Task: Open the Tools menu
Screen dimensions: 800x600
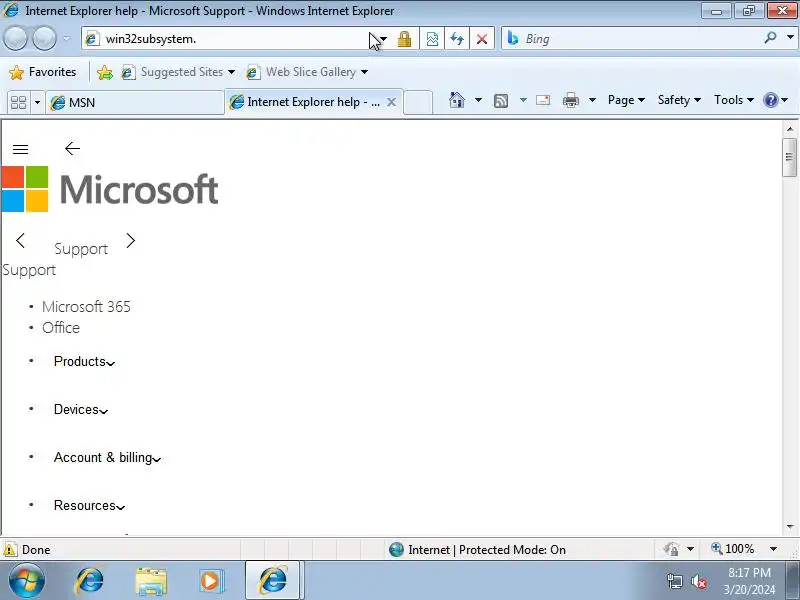Action: (734, 100)
